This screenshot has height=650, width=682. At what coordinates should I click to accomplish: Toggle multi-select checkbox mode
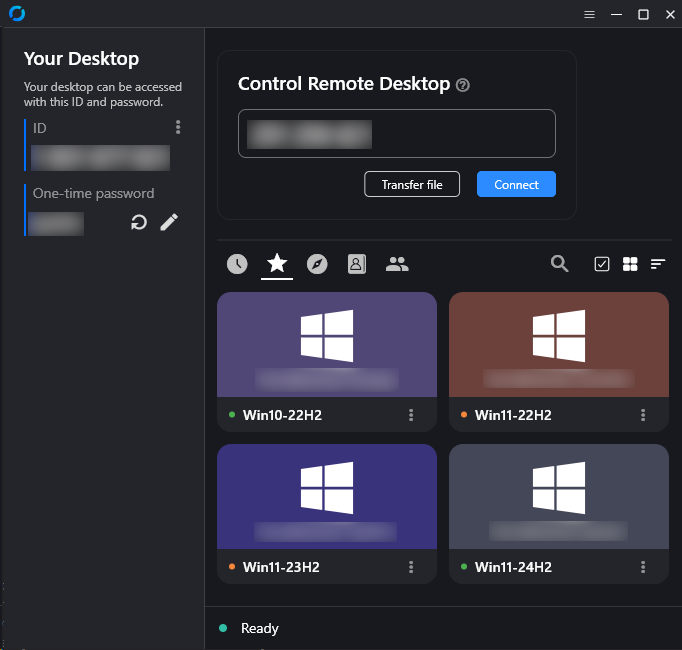click(602, 264)
